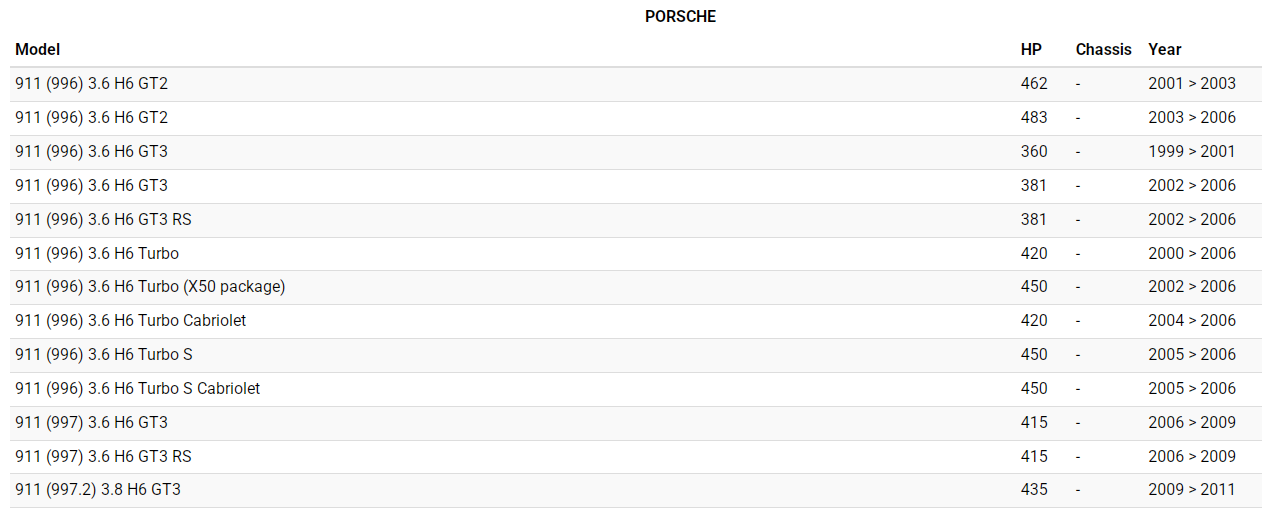Select the 462 HP 911 (996) GT2 row
Screen dimensions: 1262x509
[92, 84]
